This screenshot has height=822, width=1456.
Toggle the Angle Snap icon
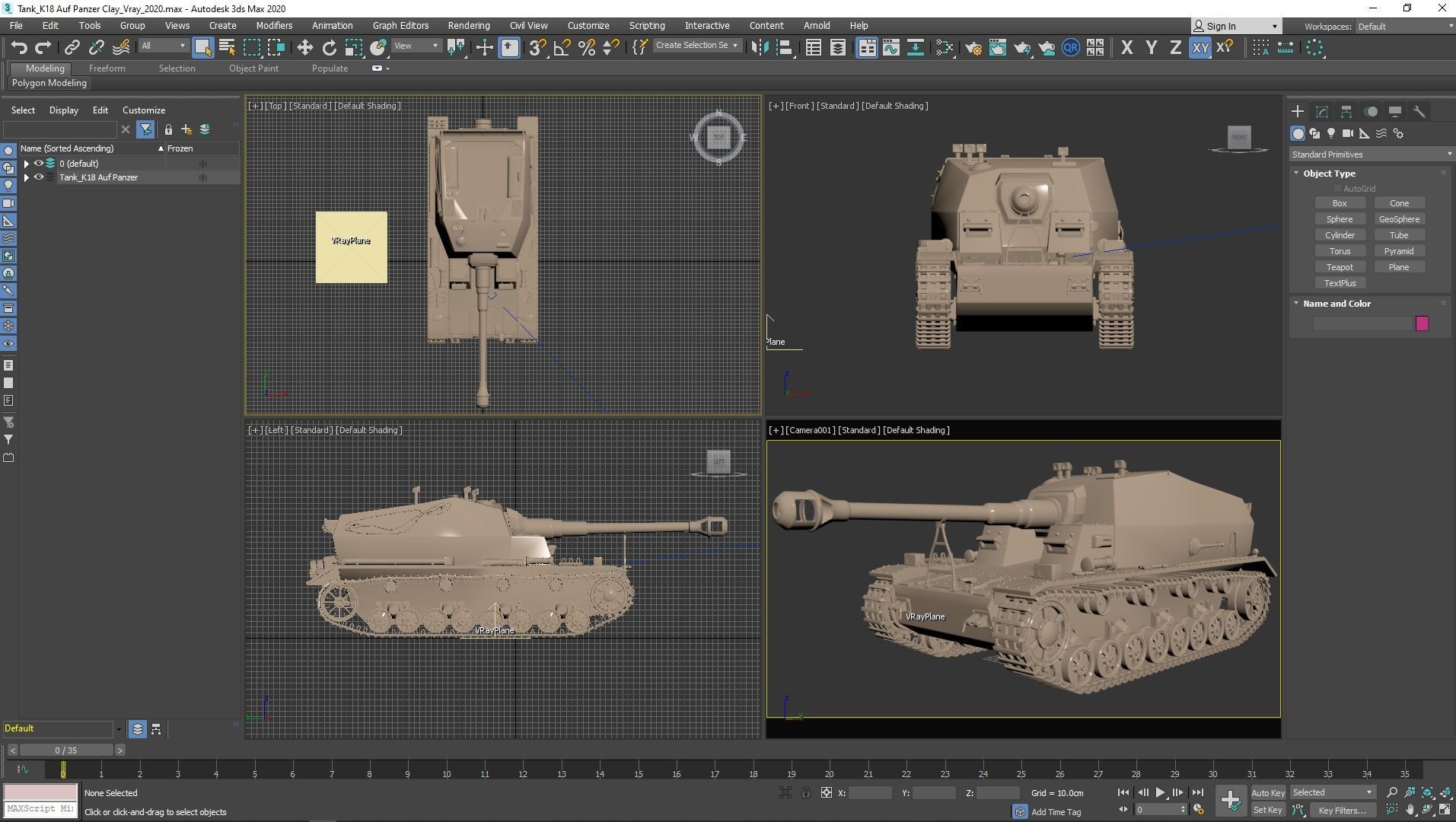(562, 48)
